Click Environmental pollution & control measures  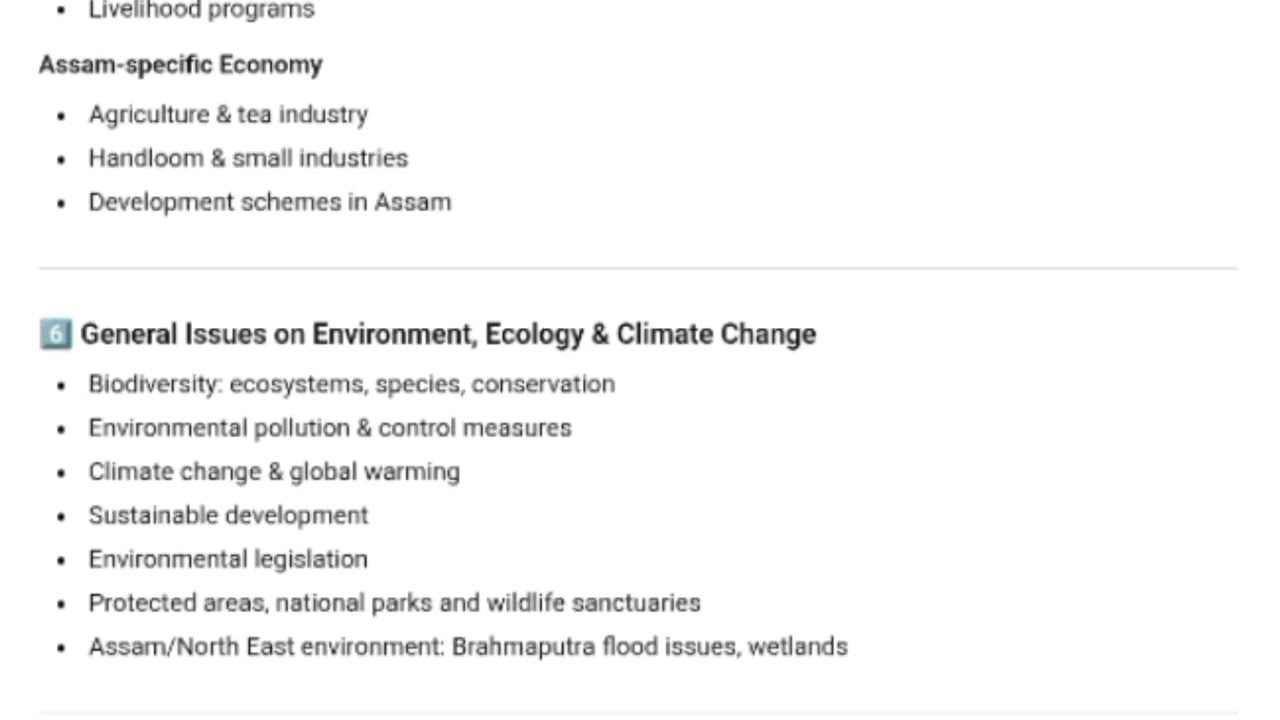[x=330, y=428]
